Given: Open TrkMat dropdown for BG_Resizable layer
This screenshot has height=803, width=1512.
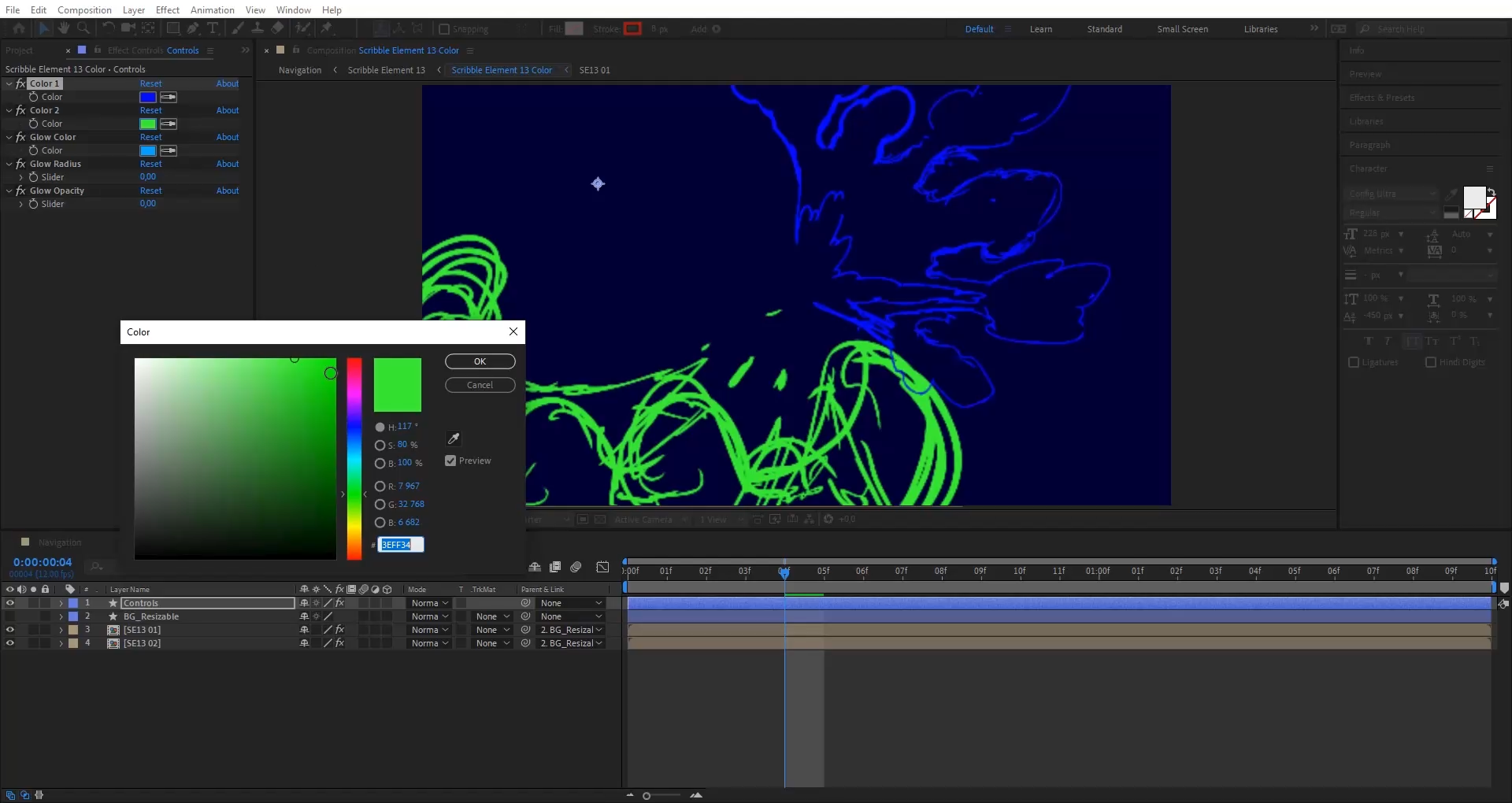Looking at the screenshot, I should coord(493,616).
